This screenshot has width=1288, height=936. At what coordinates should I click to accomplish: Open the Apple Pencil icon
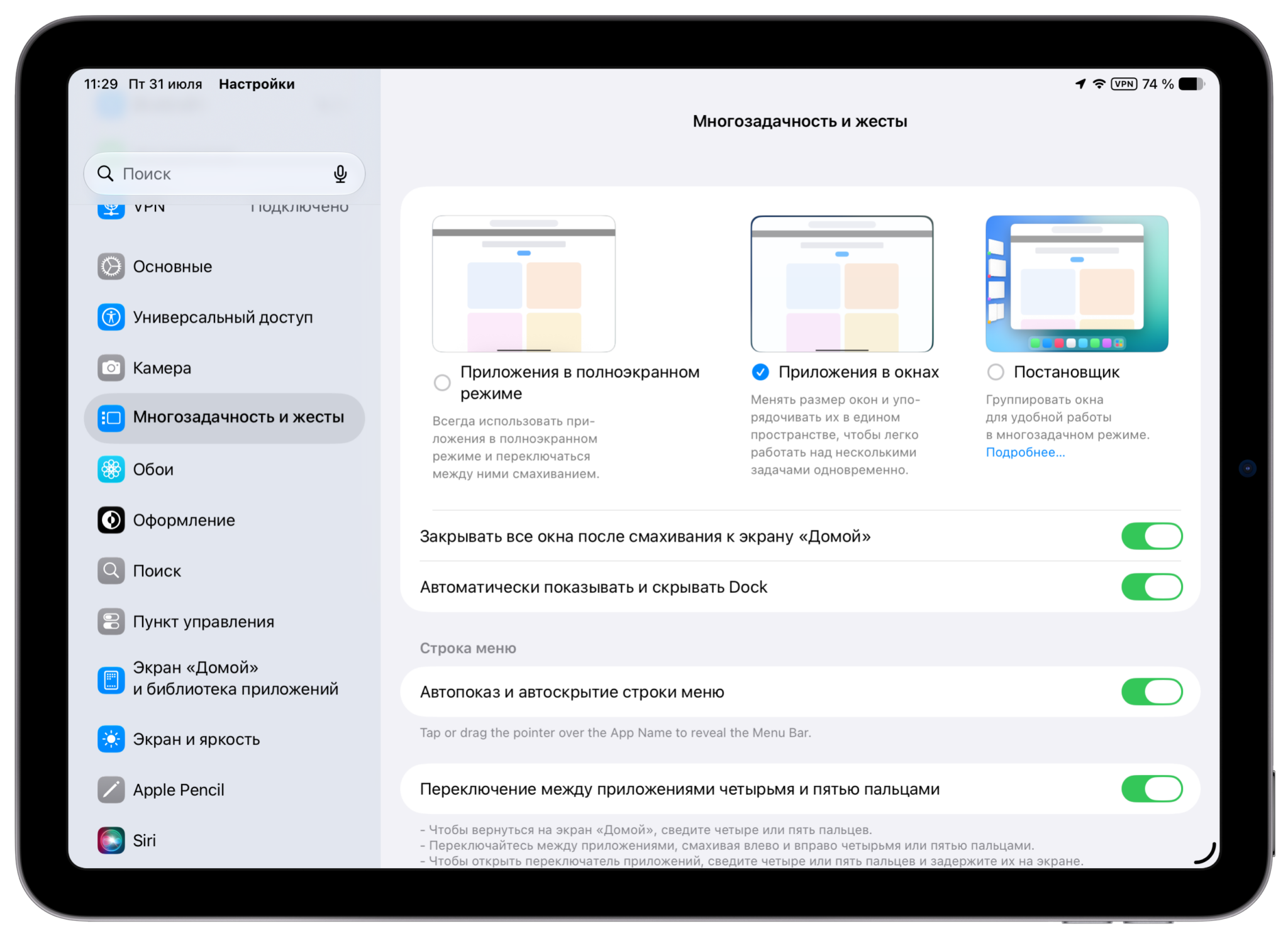111,790
